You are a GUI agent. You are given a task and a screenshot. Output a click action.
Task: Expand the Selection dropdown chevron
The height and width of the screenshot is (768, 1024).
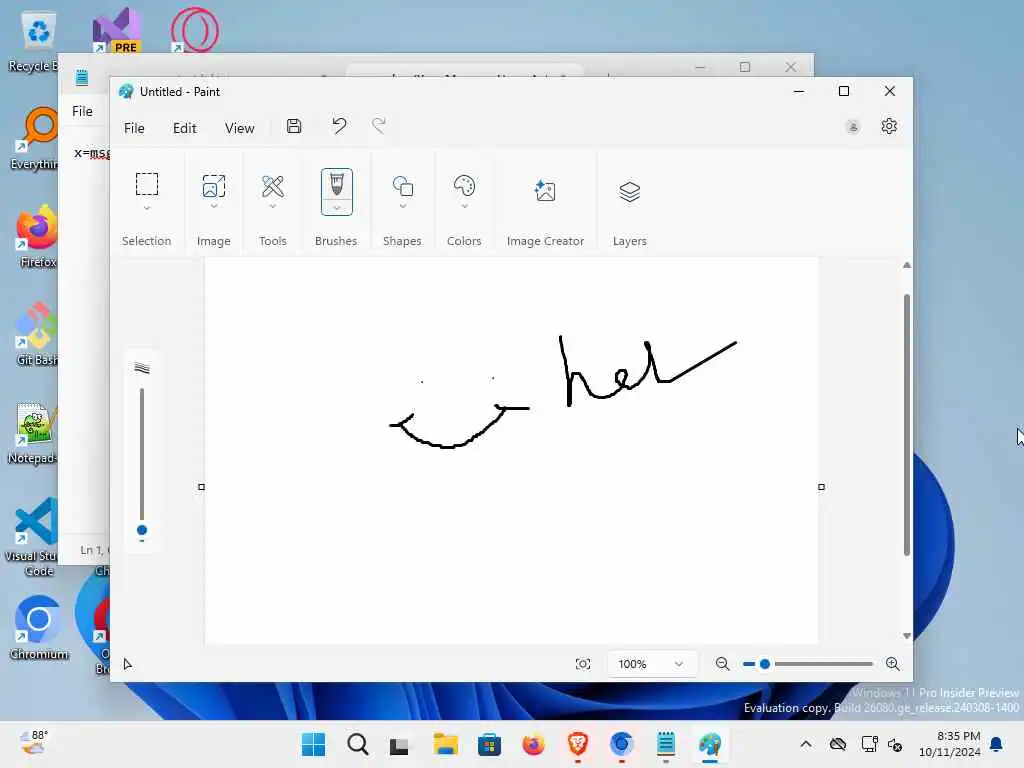tap(146, 208)
